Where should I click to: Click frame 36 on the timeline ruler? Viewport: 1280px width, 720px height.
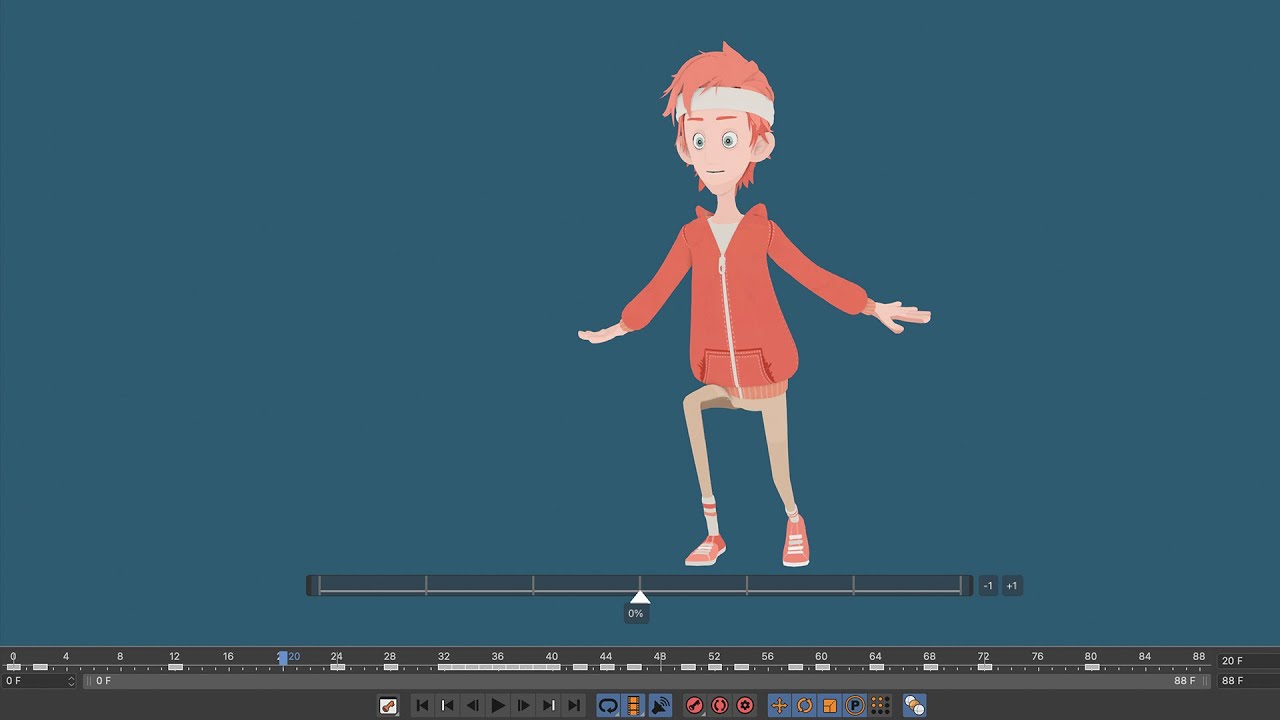(x=497, y=656)
